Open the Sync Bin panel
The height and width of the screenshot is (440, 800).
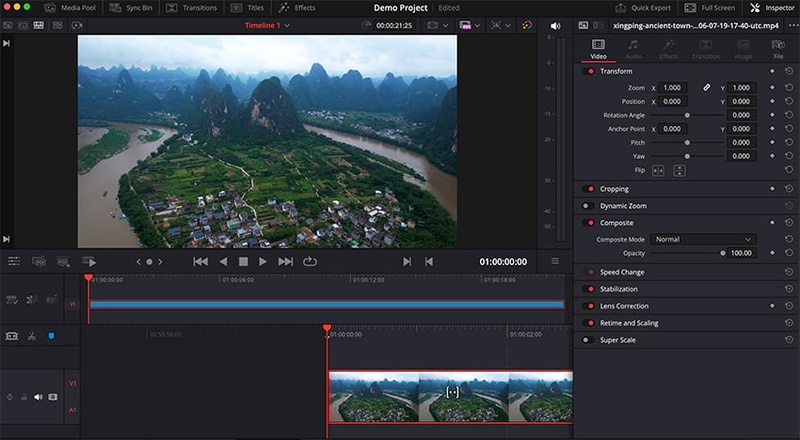click(x=131, y=8)
